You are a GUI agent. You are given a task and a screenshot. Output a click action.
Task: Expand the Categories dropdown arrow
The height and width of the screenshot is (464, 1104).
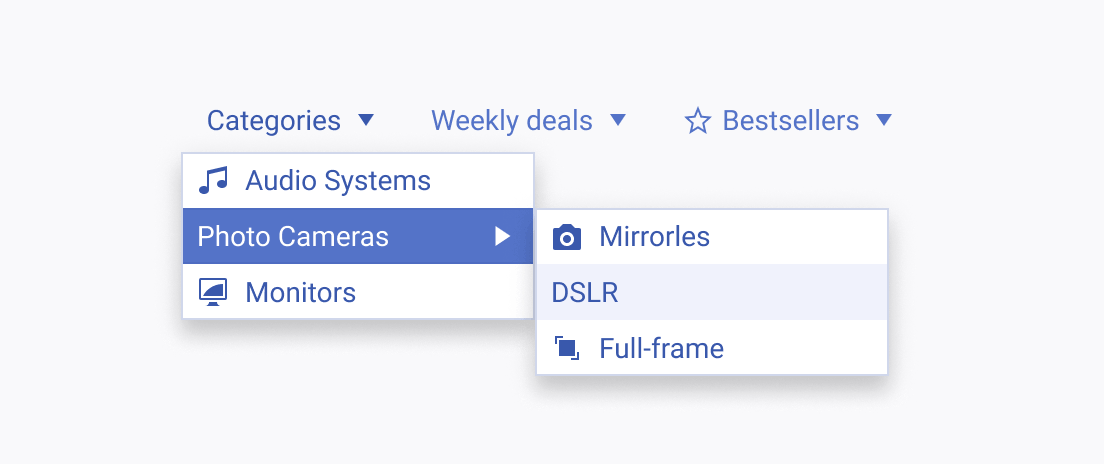365,120
